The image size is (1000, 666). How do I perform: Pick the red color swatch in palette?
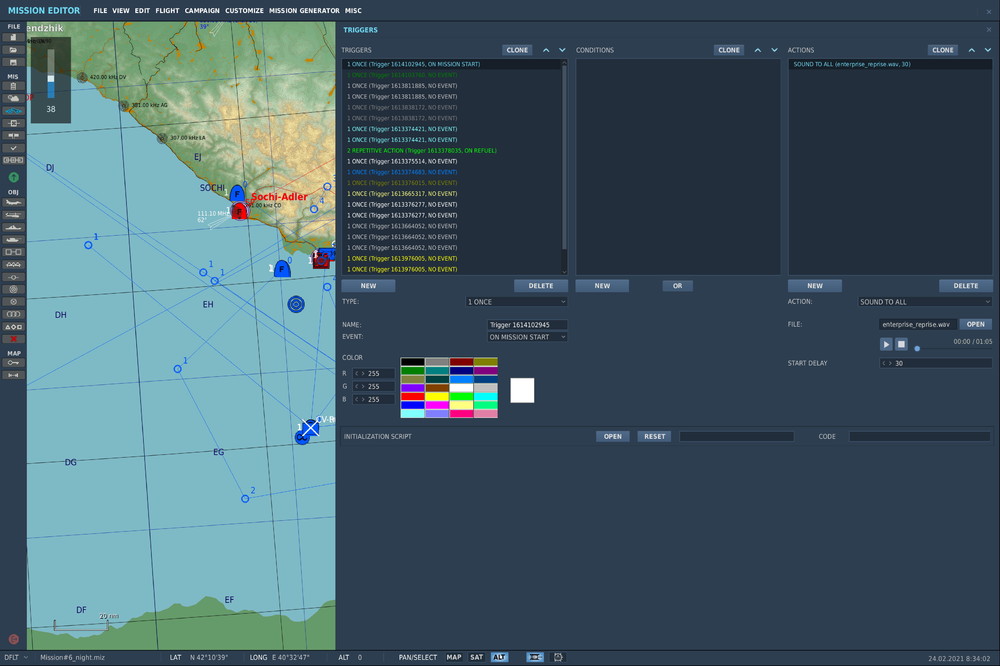[x=410, y=396]
